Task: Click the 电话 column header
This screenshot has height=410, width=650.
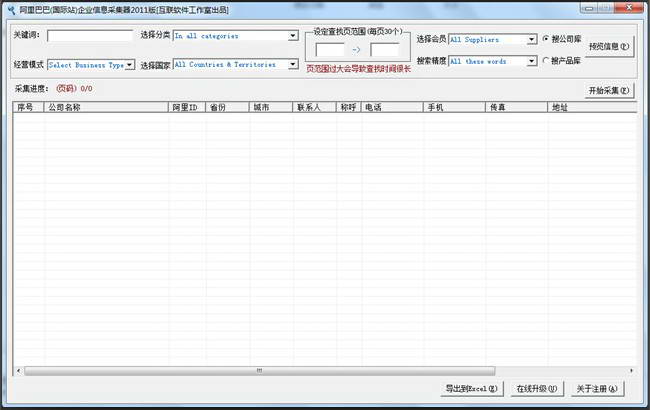Action: (x=392, y=107)
